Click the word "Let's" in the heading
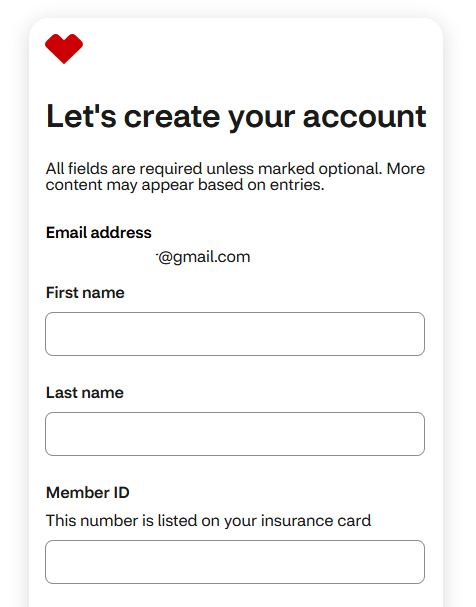 (x=81, y=116)
